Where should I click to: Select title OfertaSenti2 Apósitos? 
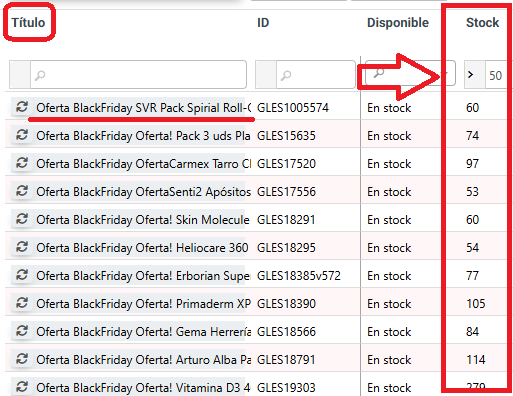click(x=143, y=192)
